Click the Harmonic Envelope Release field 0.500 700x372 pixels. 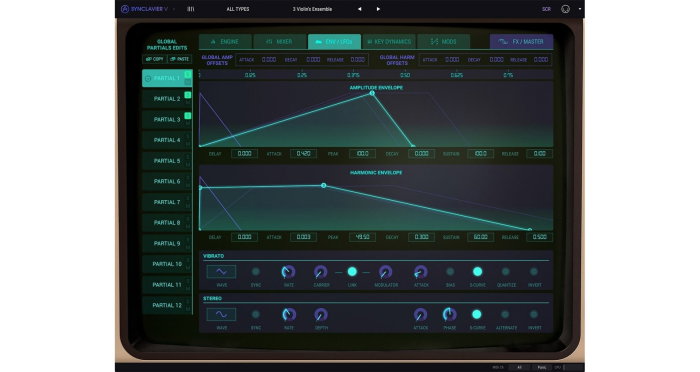[539, 237]
